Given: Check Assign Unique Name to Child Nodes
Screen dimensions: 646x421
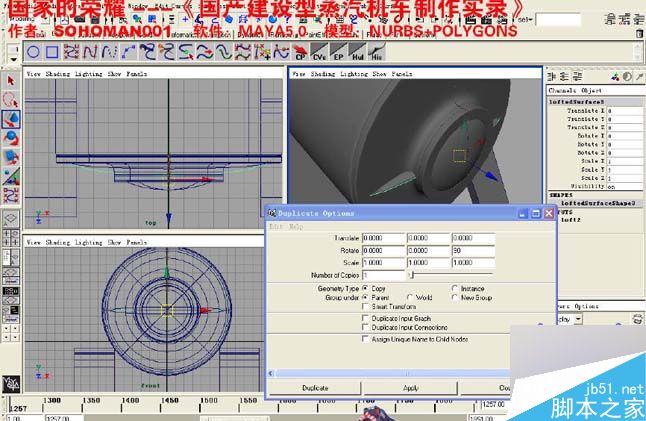Looking at the screenshot, I should pyautogui.click(x=365, y=339).
